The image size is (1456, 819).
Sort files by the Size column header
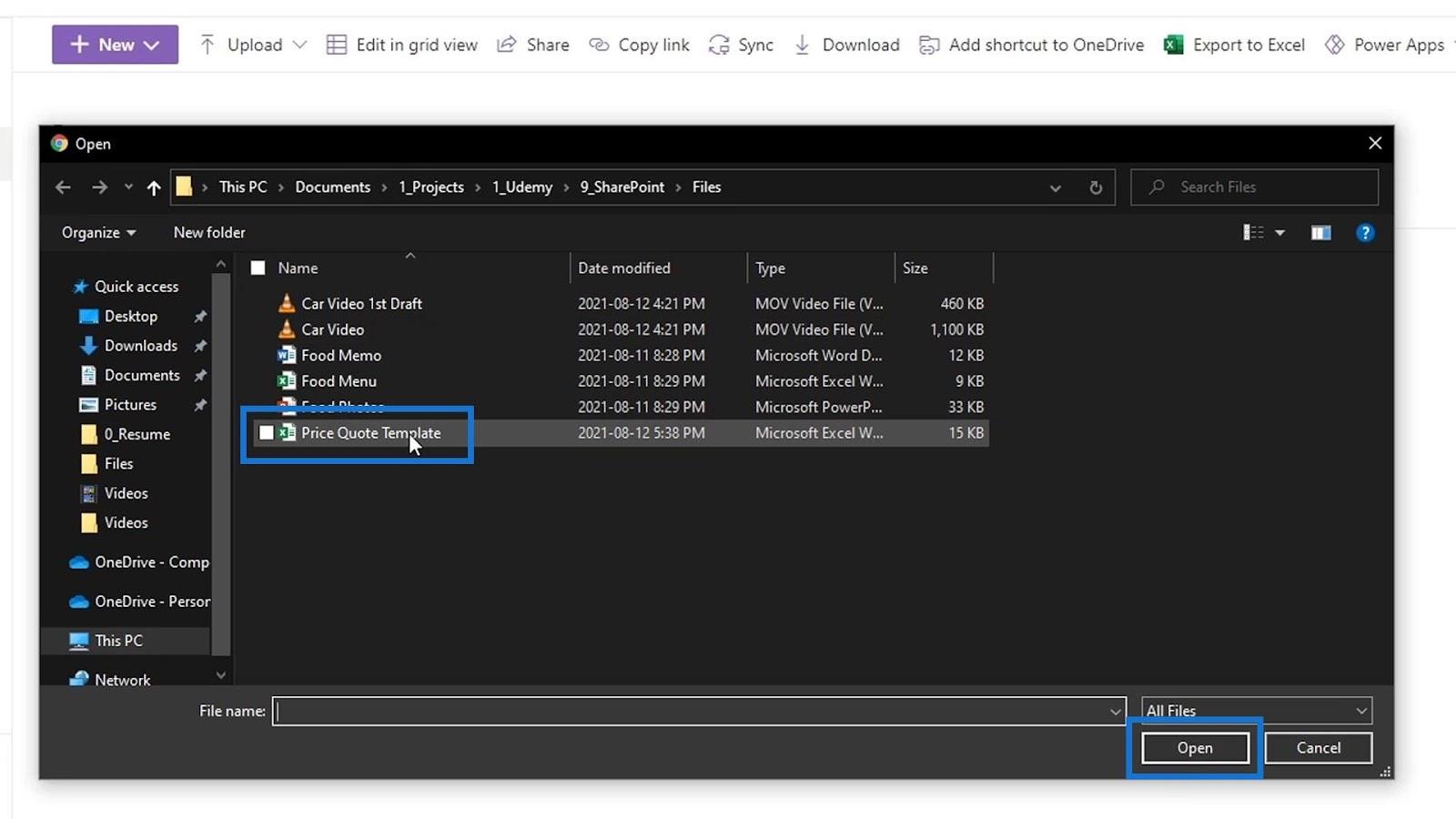tap(944, 268)
